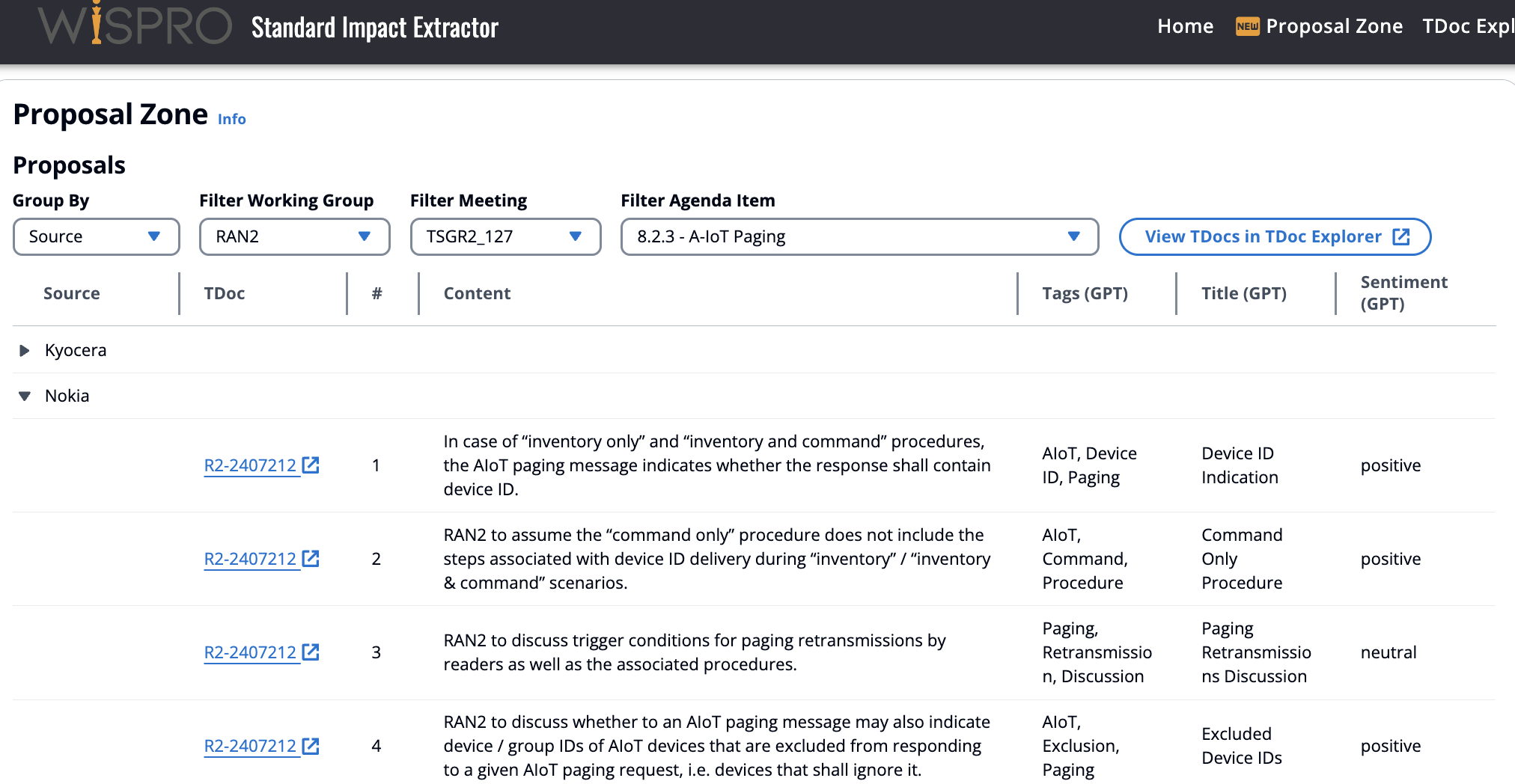
Task: Click the NEW badge beside Proposal Zone
Action: coord(1247,26)
